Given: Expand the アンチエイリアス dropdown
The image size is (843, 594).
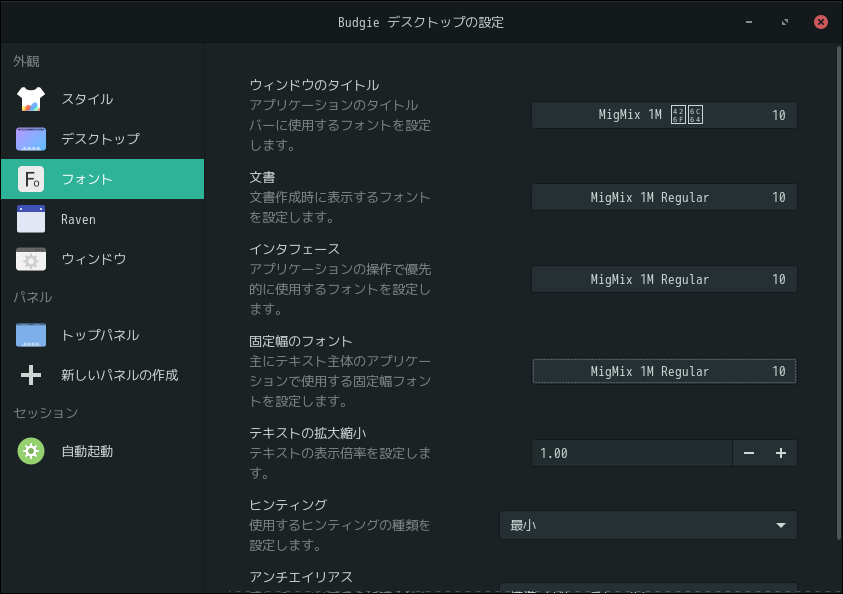Looking at the screenshot, I should [x=648, y=588].
